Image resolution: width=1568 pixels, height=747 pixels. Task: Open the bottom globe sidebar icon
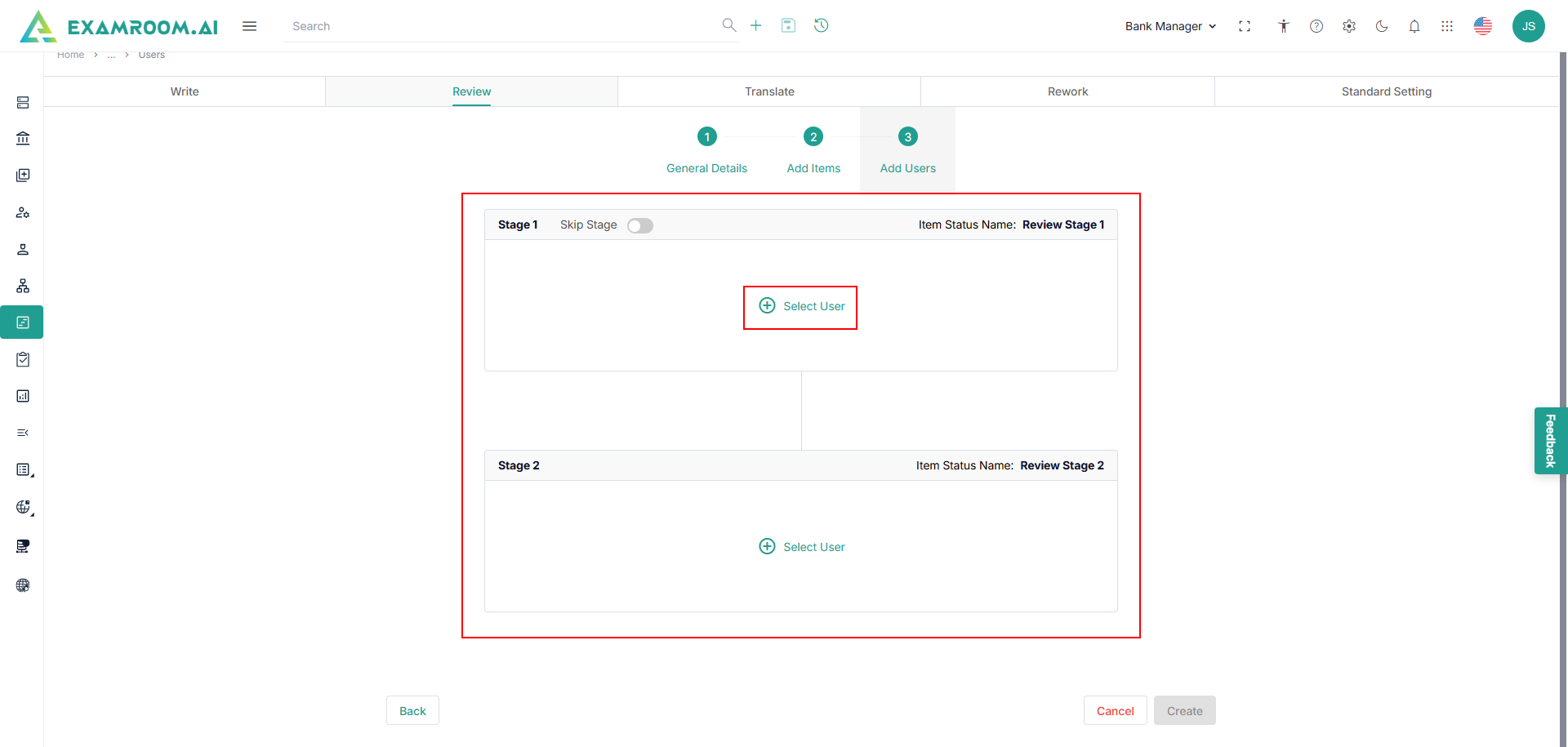click(x=23, y=585)
